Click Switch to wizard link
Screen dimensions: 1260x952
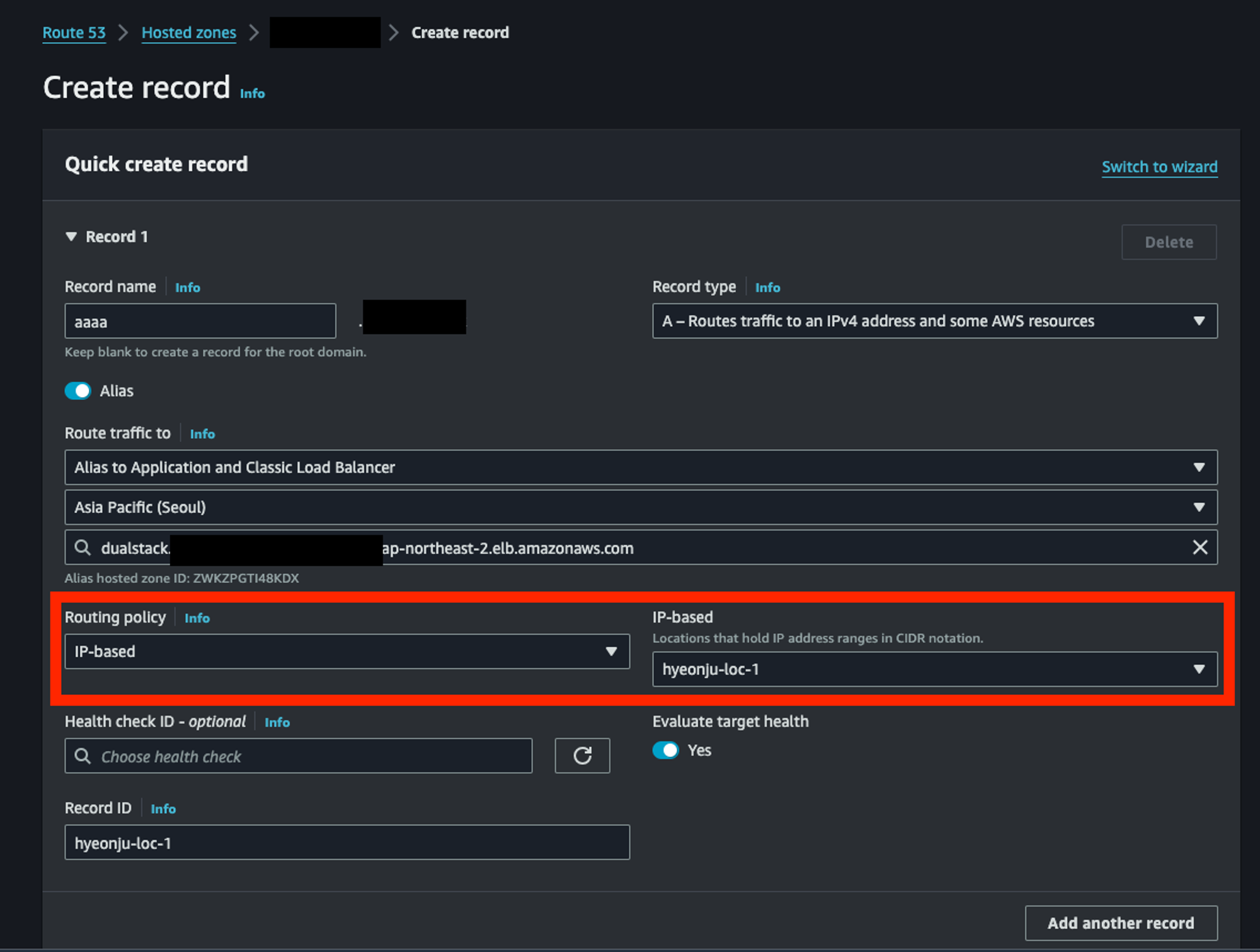pos(1159,167)
